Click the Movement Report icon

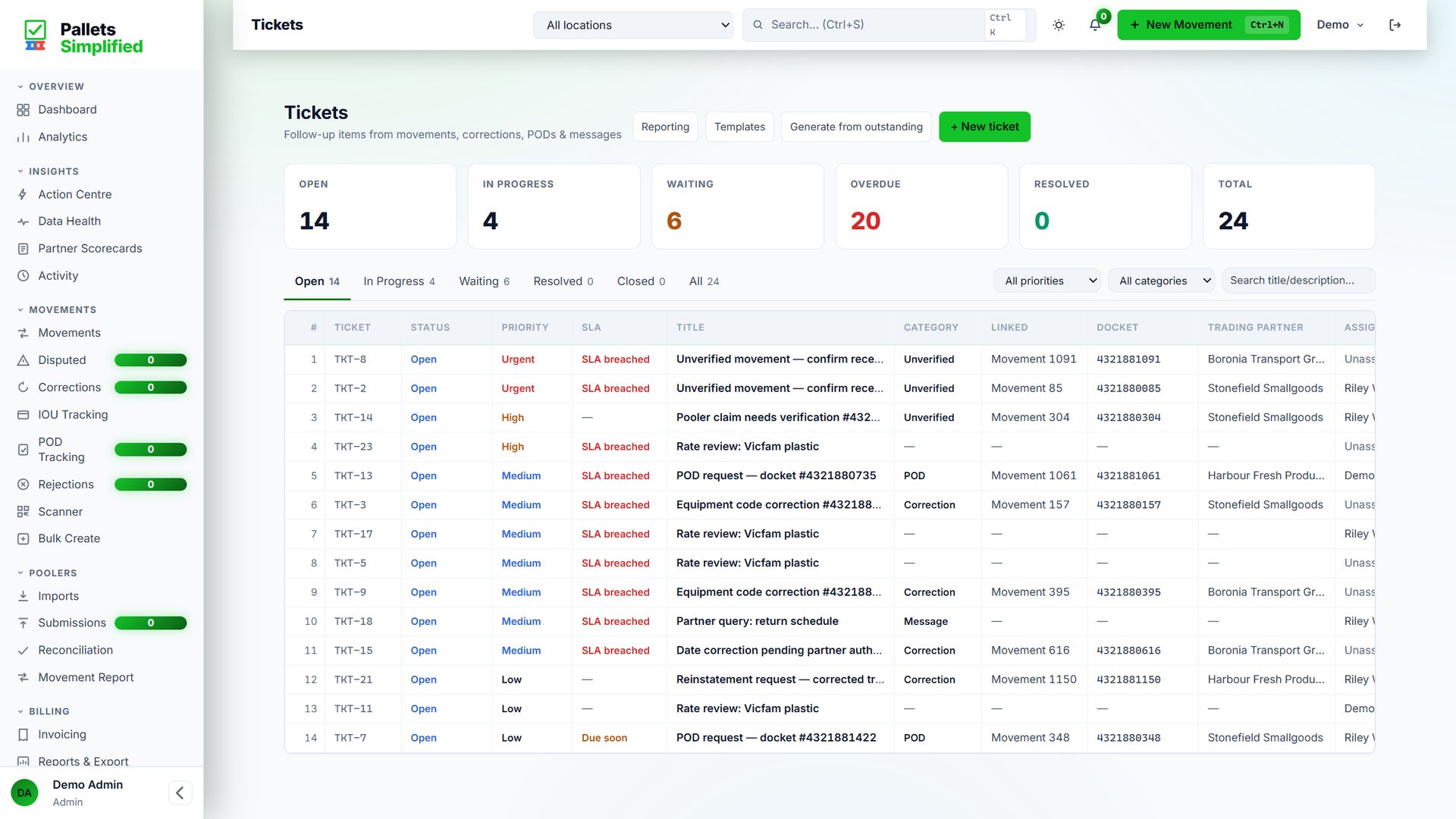tap(23, 677)
